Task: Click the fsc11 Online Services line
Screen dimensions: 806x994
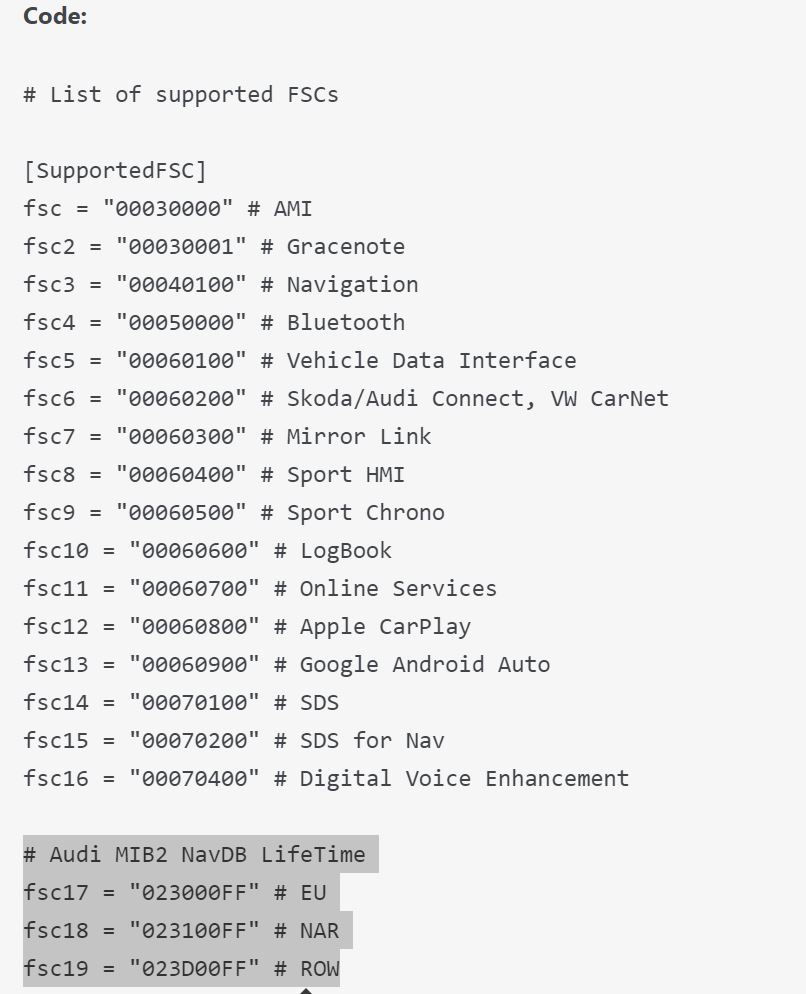Action: click(260, 589)
